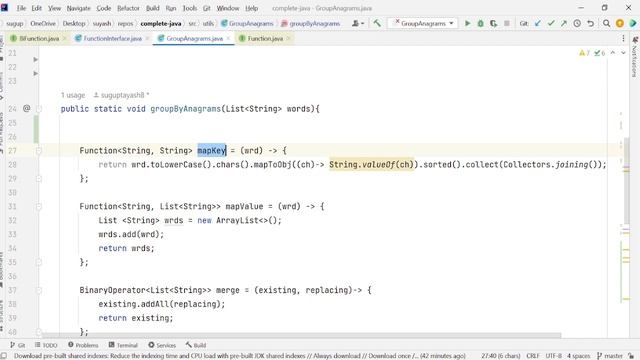Open the JetBrains Toolbox green-blue icon

633,24
